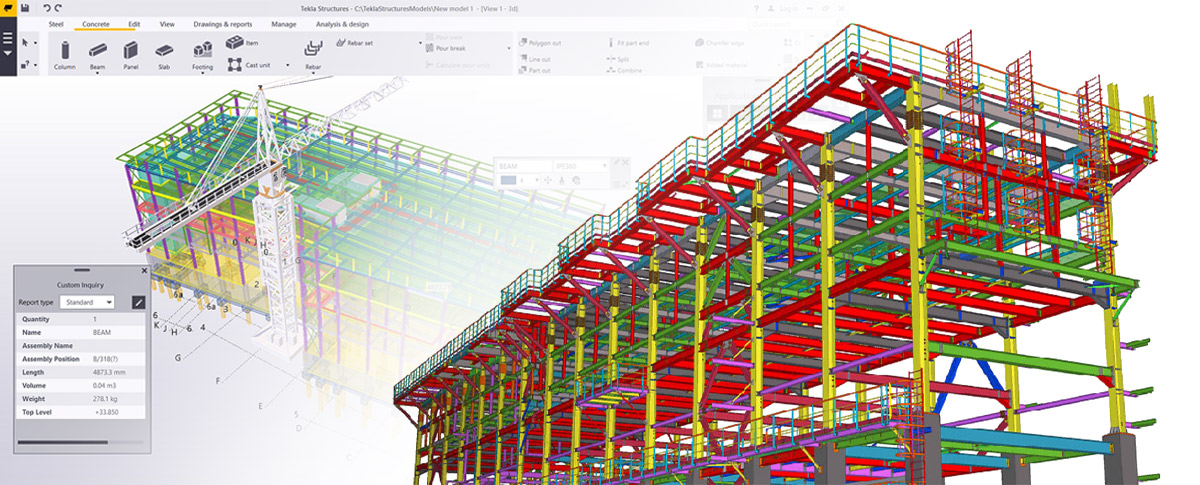Viewport: 1200px width, 485px height.
Task: Click the horizontal scrollbar in Custom Inquiry
Action: click(63, 441)
